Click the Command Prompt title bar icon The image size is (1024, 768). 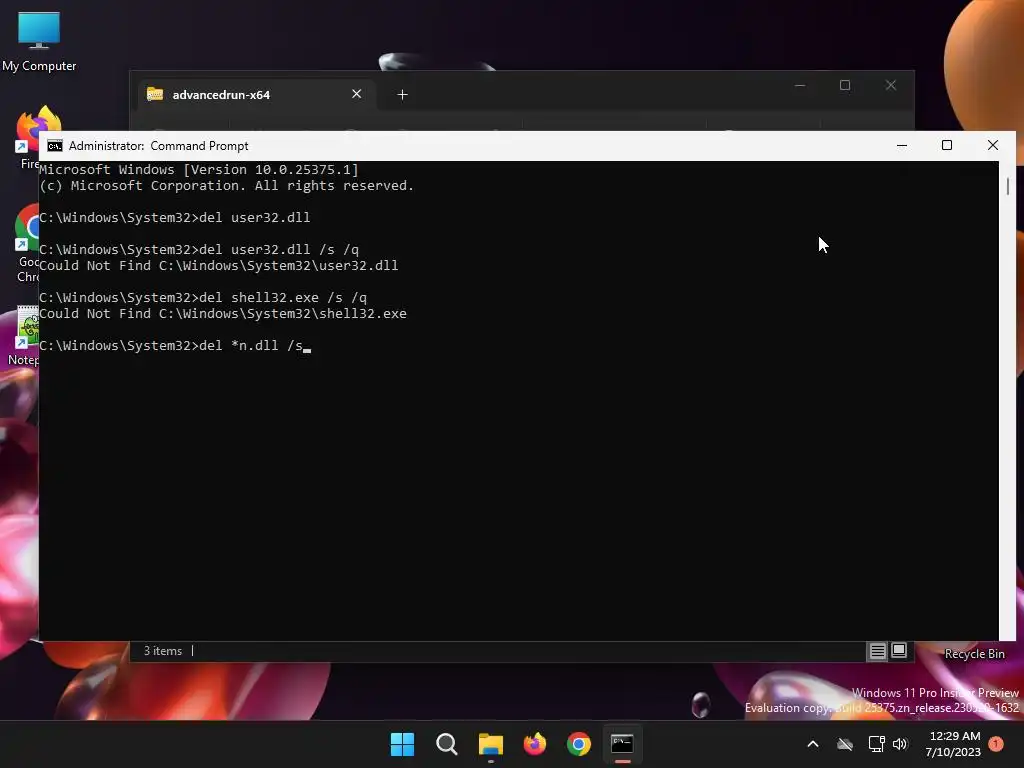tap(55, 146)
